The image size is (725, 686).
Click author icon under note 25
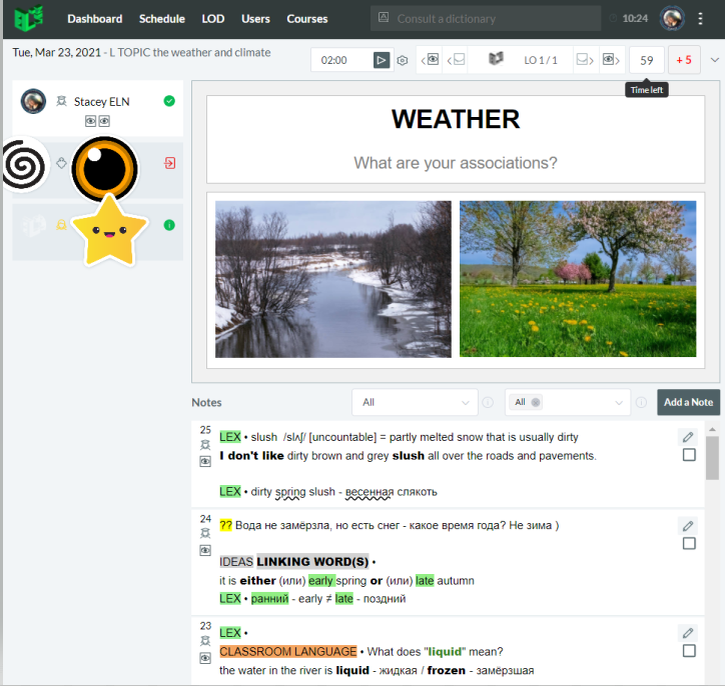[205, 445]
